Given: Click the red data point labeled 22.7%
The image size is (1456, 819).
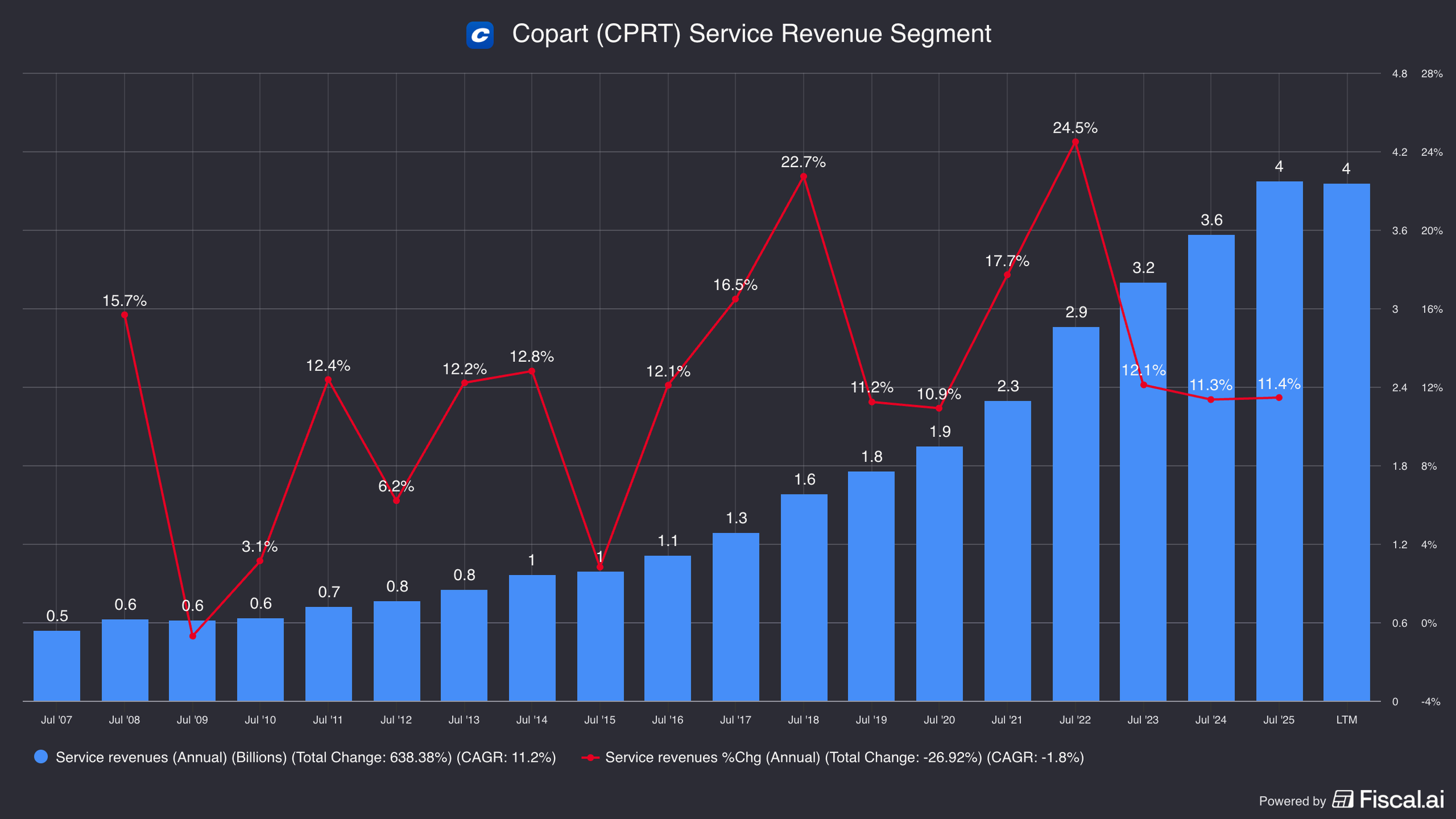Looking at the screenshot, I should 804,176.
